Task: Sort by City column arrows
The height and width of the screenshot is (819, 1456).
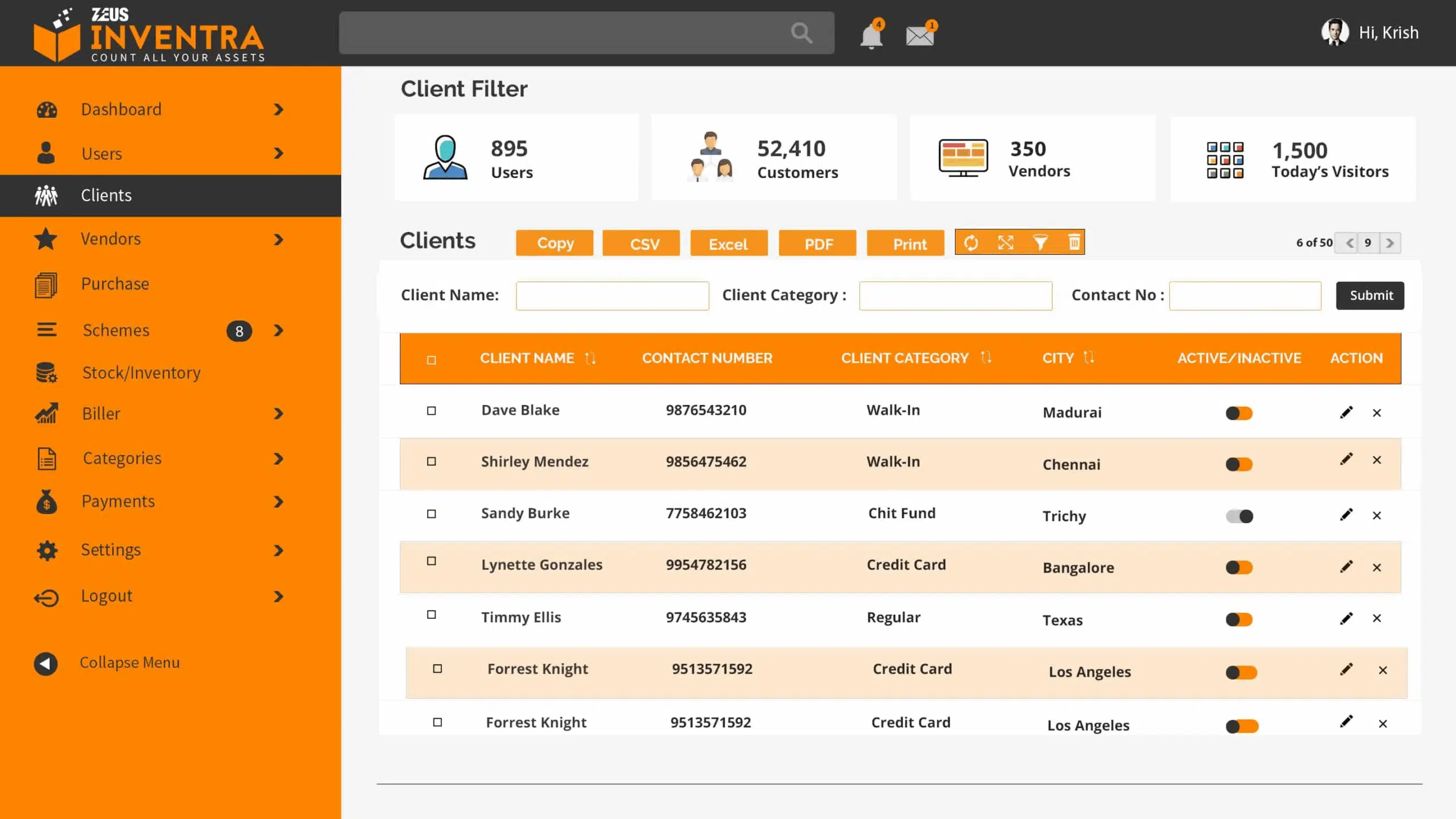Action: click(x=1089, y=357)
